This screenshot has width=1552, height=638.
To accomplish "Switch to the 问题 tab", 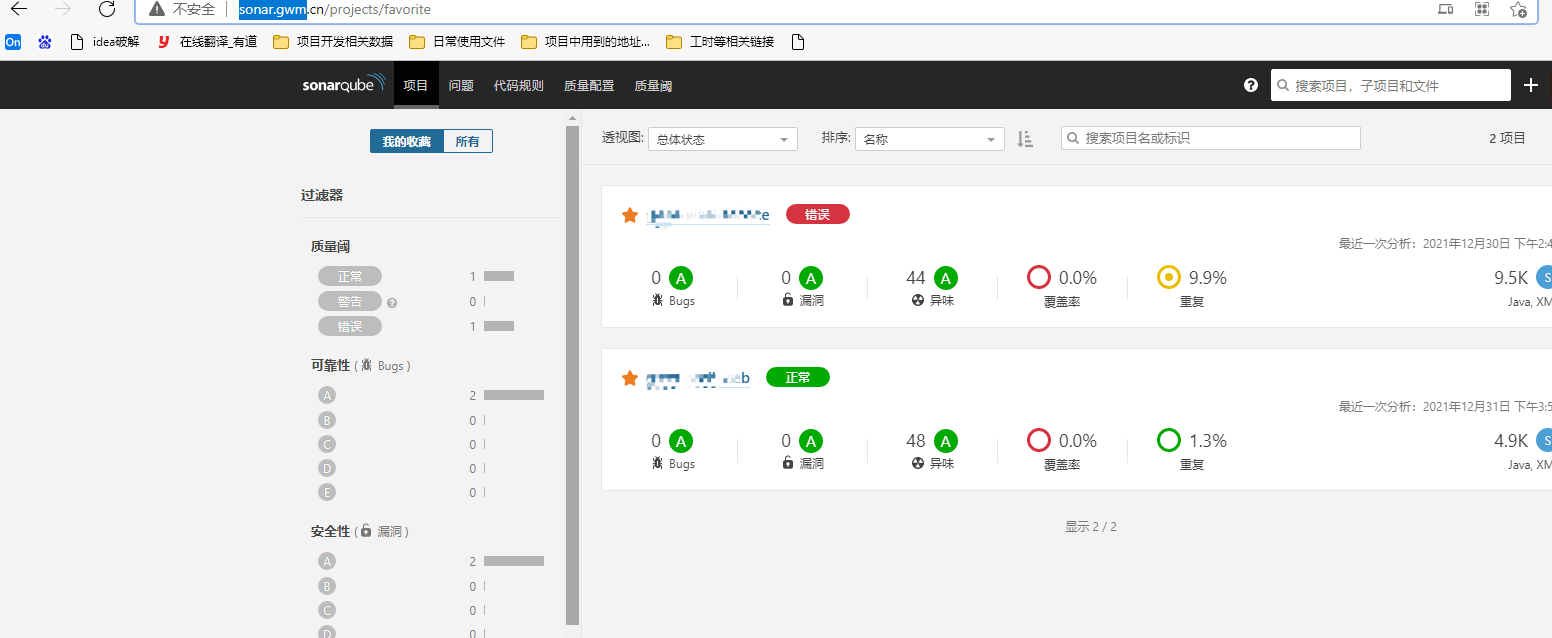I will click(x=461, y=85).
